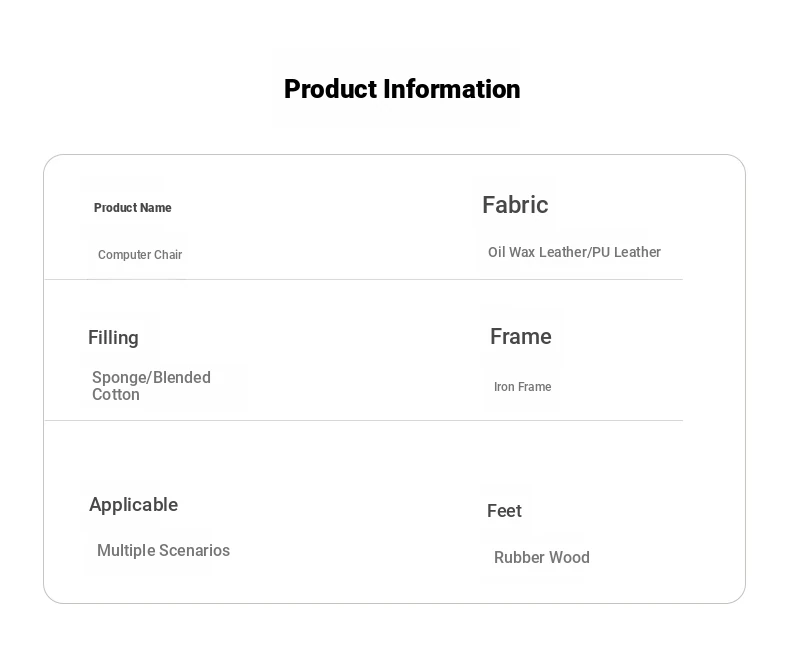Click the Multiple Scenarios value
790x645 pixels.
pos(163,550)
